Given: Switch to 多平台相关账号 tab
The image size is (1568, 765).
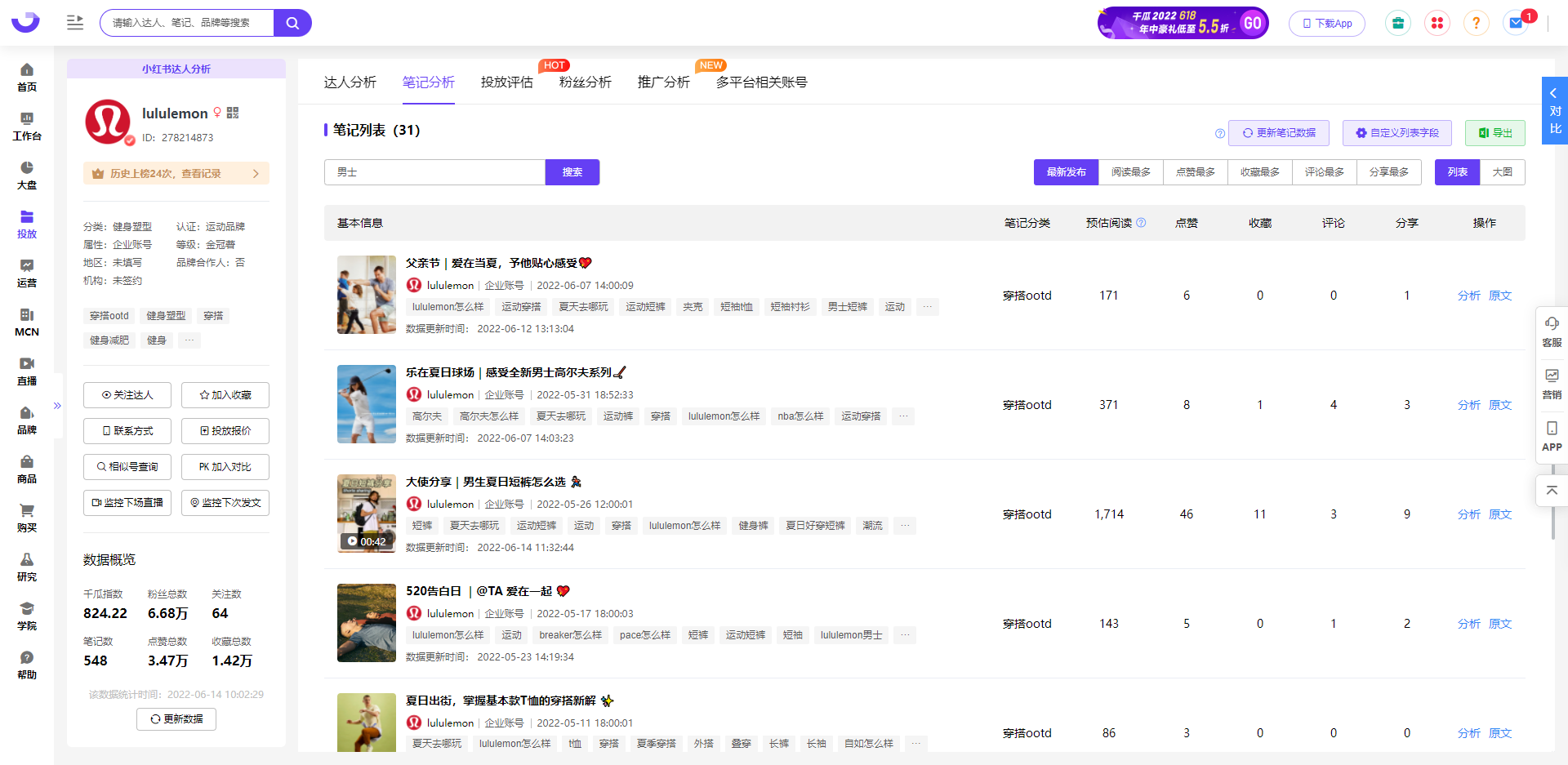Looking at the screenshot, I should [761, 82].
